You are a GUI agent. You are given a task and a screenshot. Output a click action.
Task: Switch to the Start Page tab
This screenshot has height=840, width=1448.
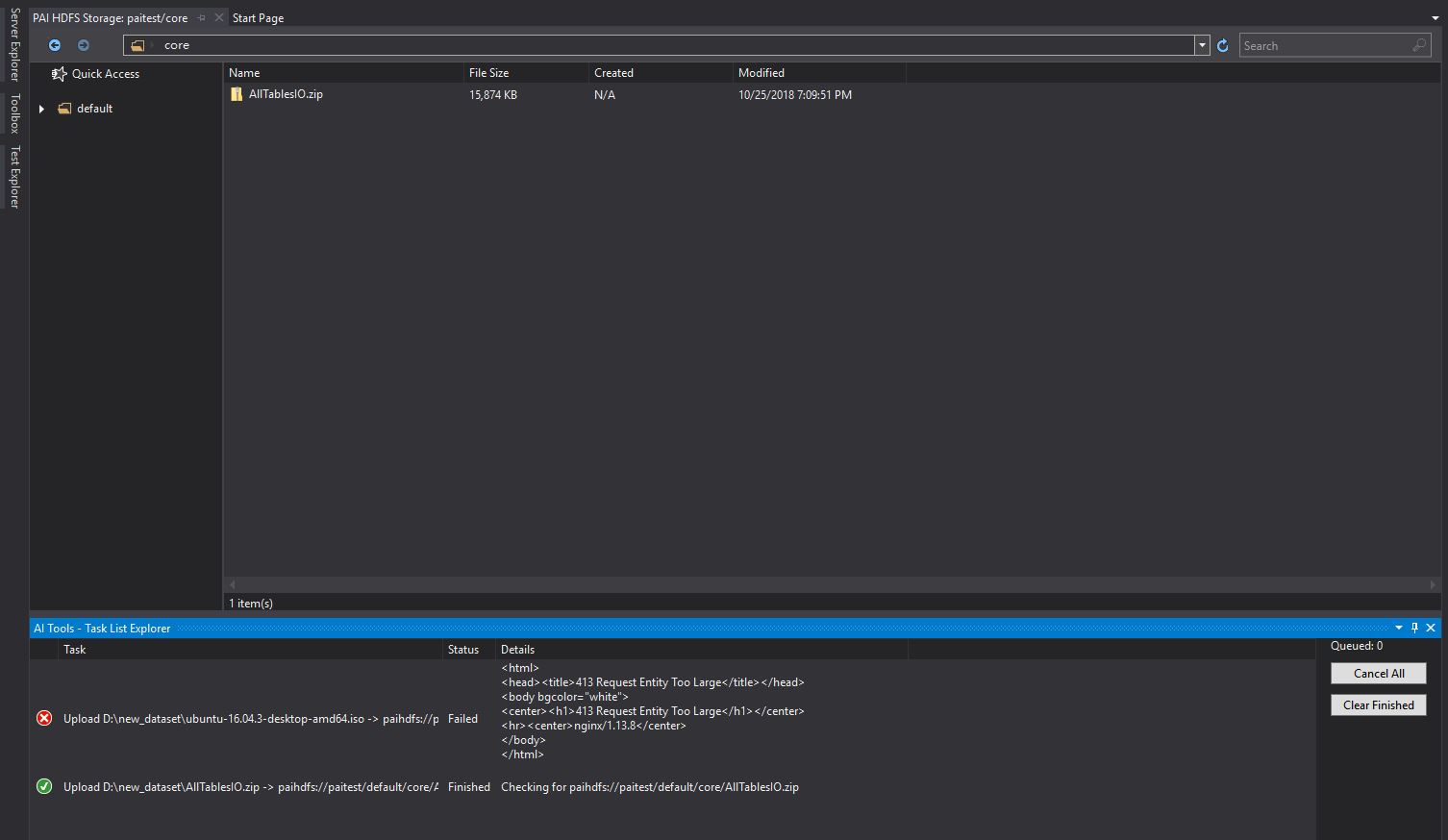[258, 18]
